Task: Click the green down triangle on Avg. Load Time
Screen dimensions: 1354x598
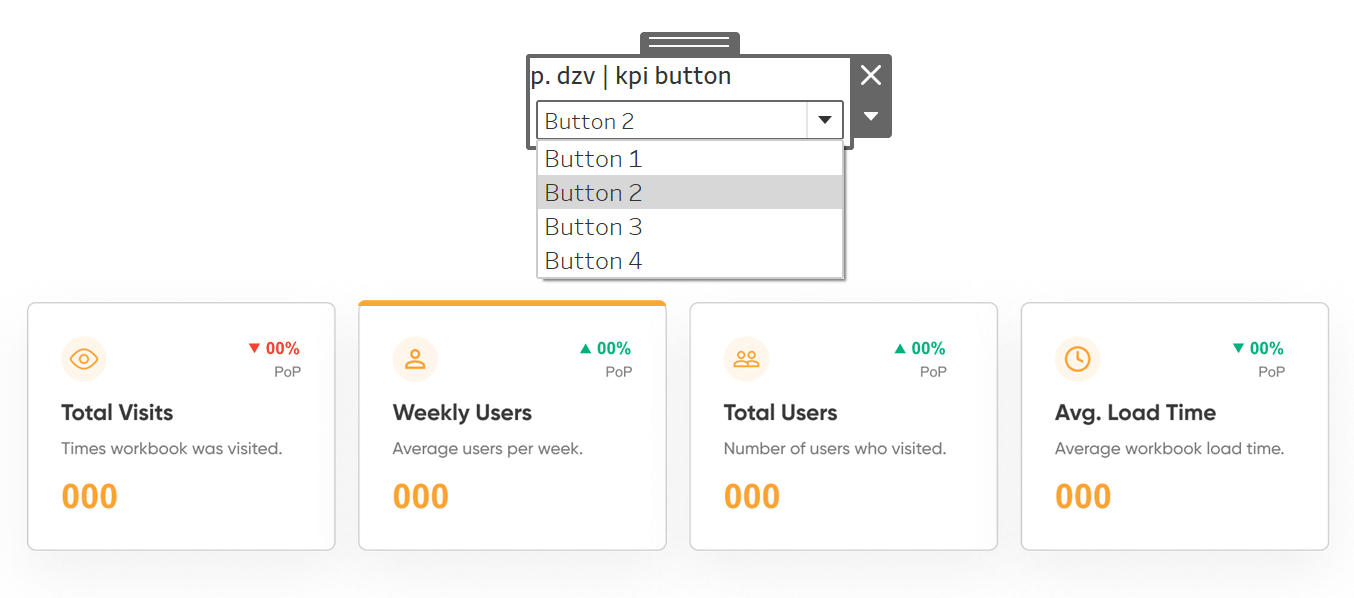Action: [x=1239, y=348]
